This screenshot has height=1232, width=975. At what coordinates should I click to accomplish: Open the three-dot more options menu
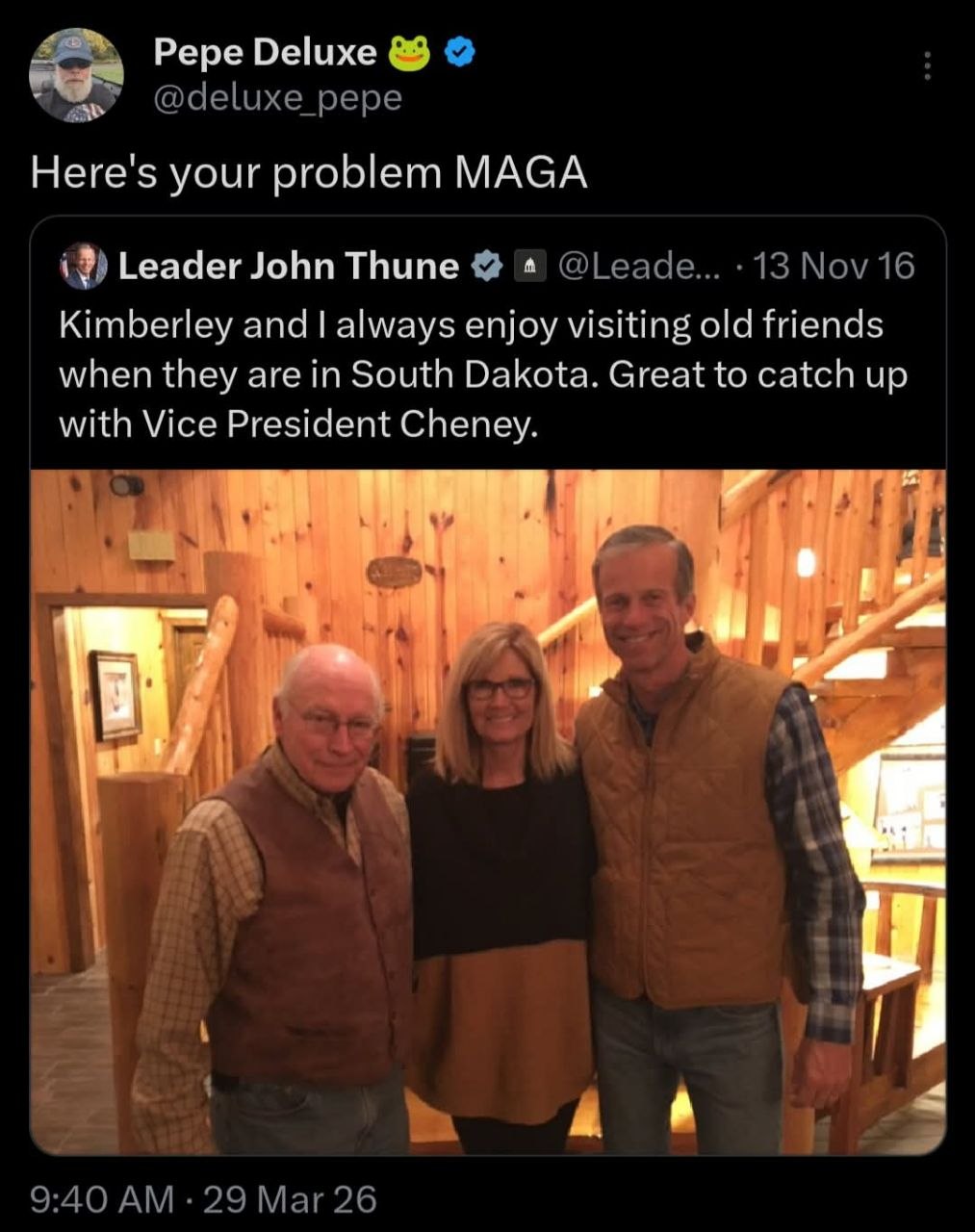[x=927, y=65]
